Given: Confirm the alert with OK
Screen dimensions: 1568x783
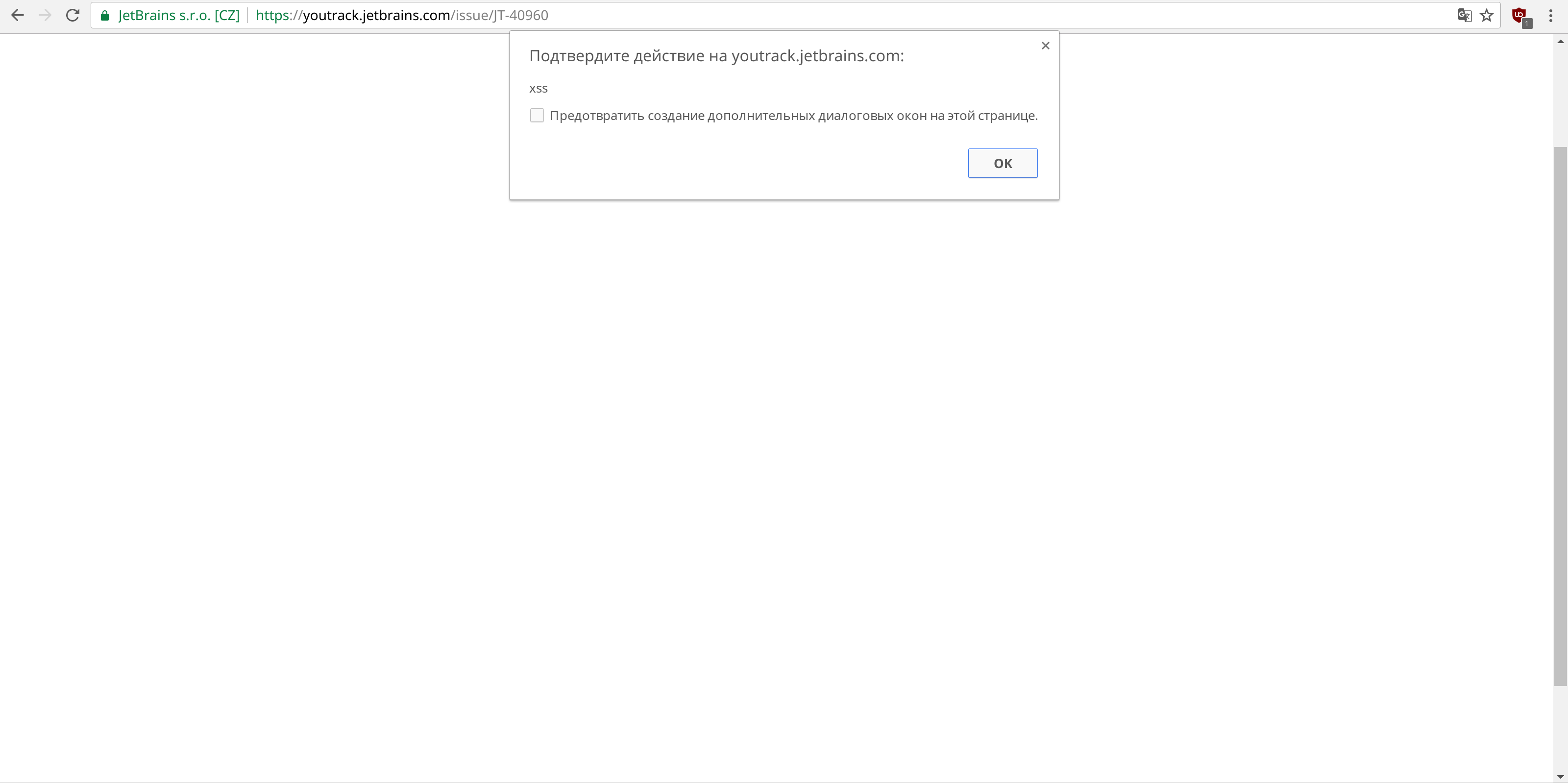Looking at the screenshot, I should [x=1003, y=163].
